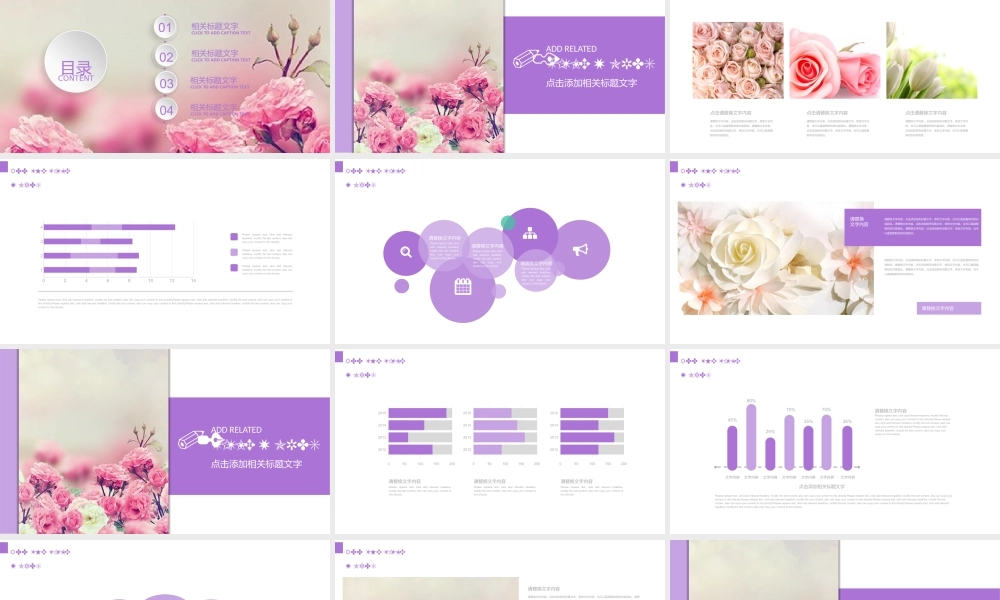Viewport: 1000px width, 600px height.
Task: Click the top legend square of stacked bar chart
Action: 235,237
